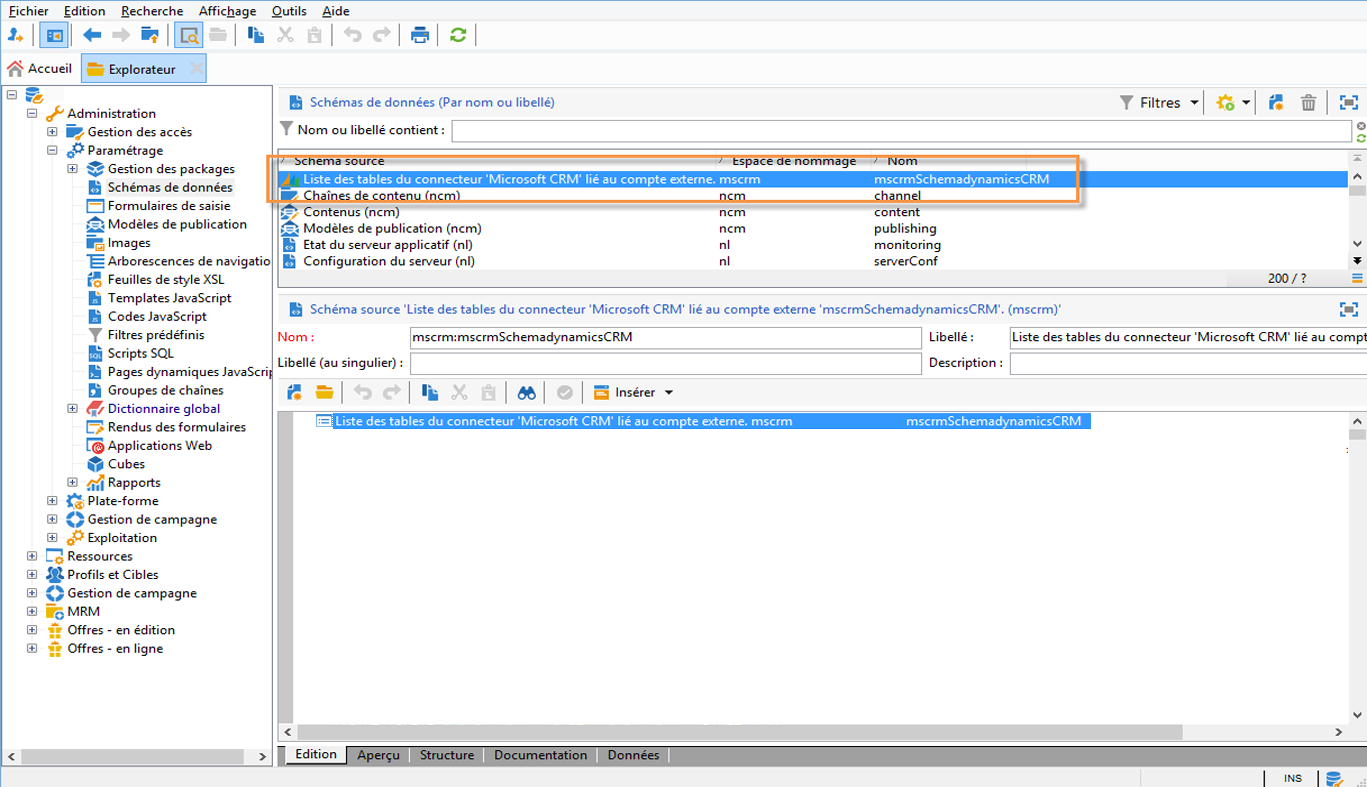Click the 'Libellé (au singulier)' input field
This screenshot has height=787, width=1367.
pyautogui.click(x=666, y=363)
